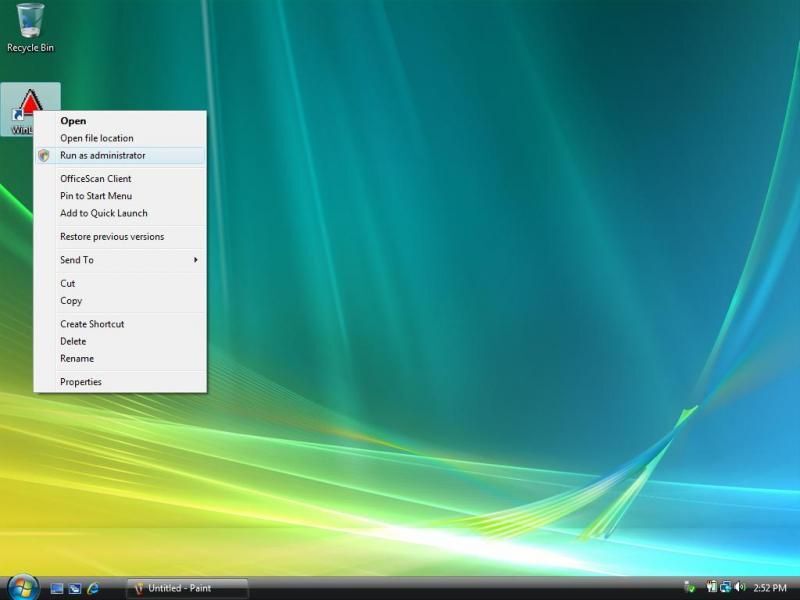Click the Recycle Bin desktop icon
800x600 pixels.
click(x=30, y=23)
